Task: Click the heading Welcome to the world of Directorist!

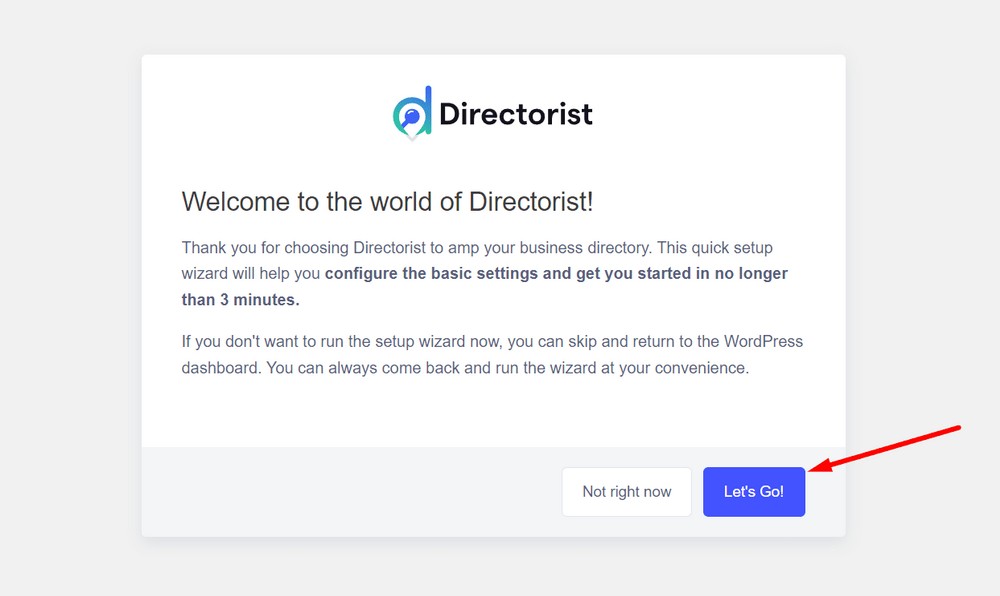Action: tap(387, 201)
